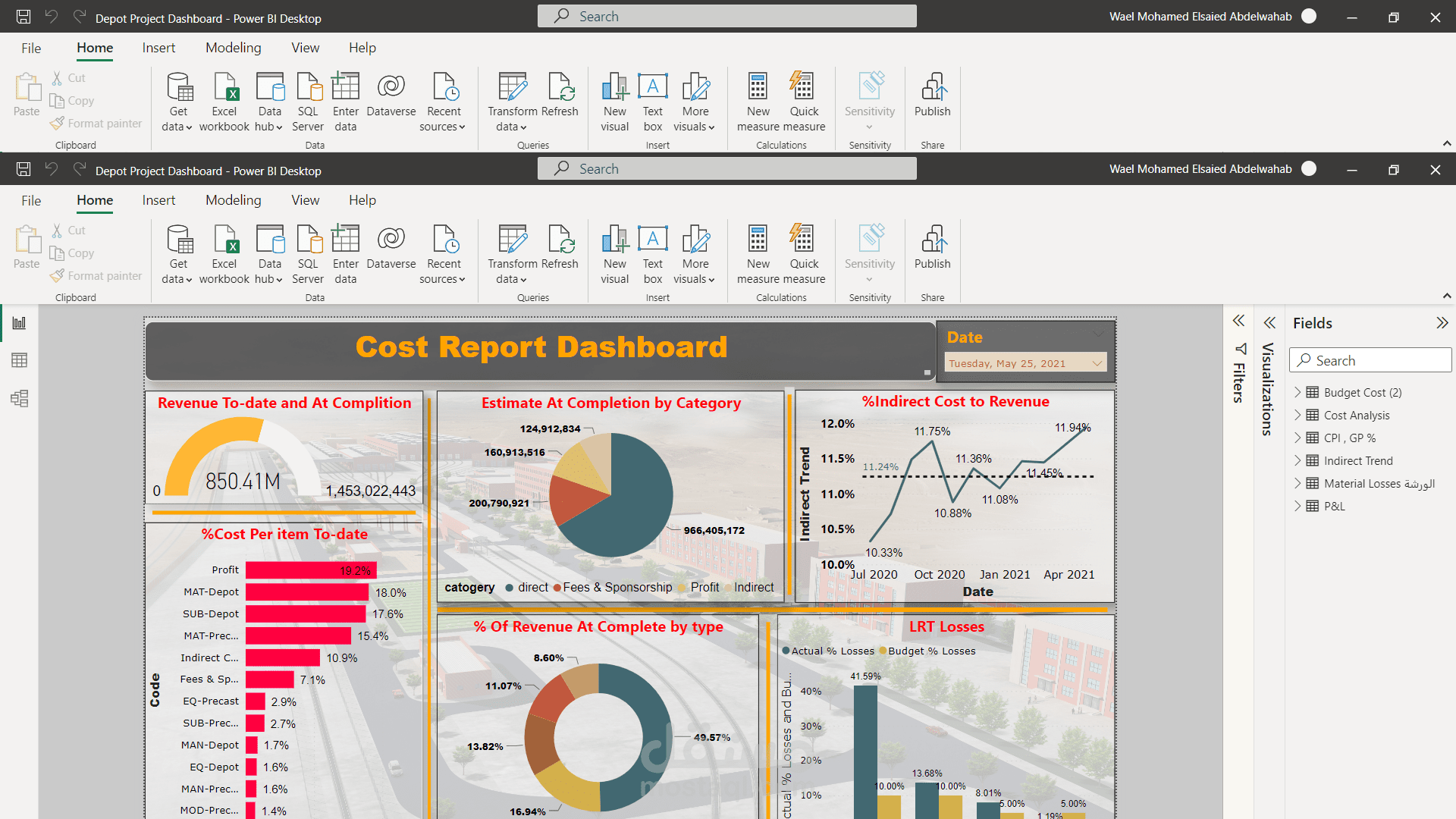Switch to Modeling tab in lower window

point(234,200)
